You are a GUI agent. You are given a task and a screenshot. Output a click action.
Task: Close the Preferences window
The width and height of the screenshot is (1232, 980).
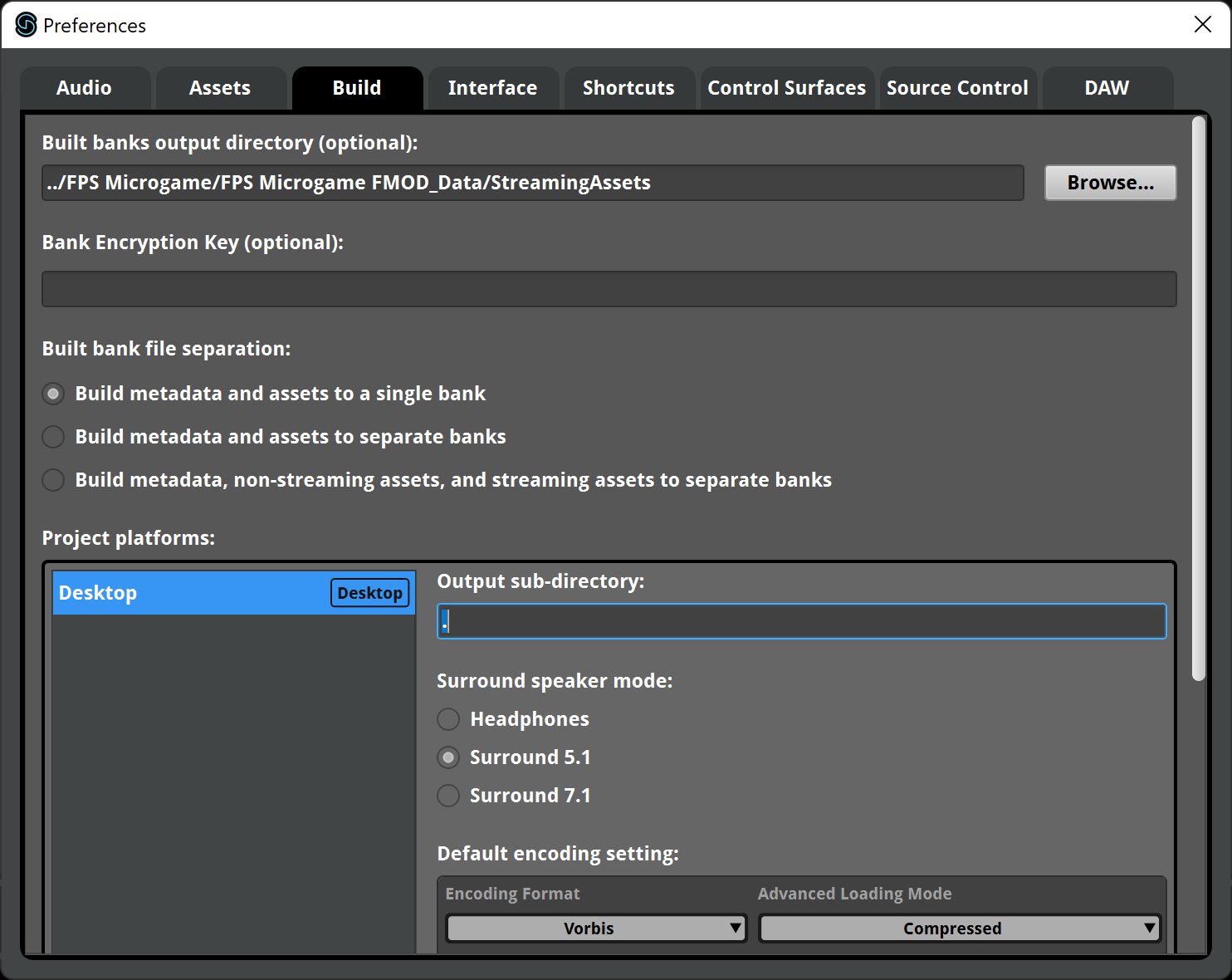pyautogui.click(x=1203, y=25)
